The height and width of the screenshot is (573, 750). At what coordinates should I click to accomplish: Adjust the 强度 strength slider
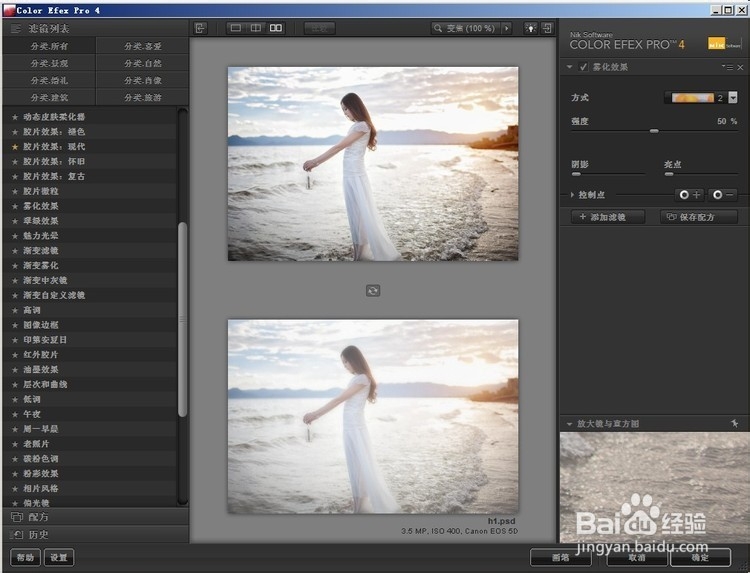click(654, 131)
